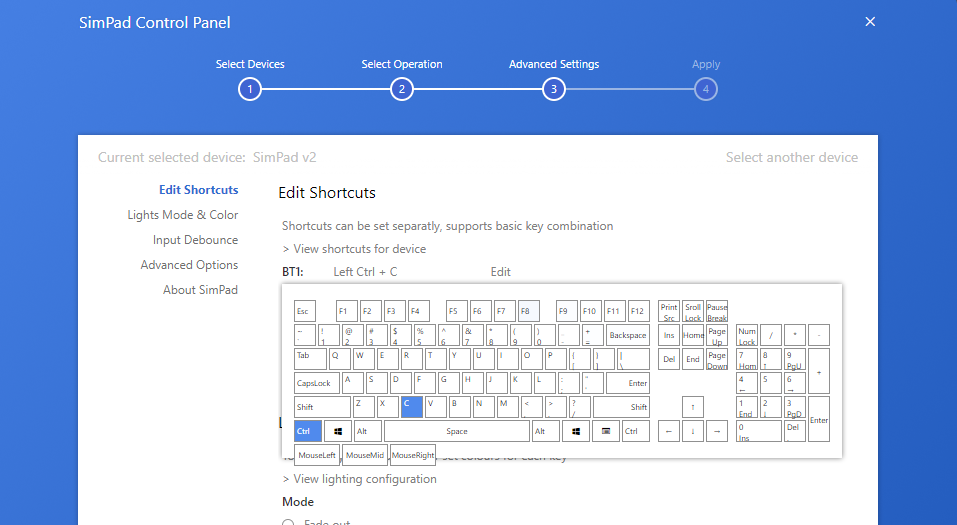
Task: Click the letter Z key
Action: (364, 407)
